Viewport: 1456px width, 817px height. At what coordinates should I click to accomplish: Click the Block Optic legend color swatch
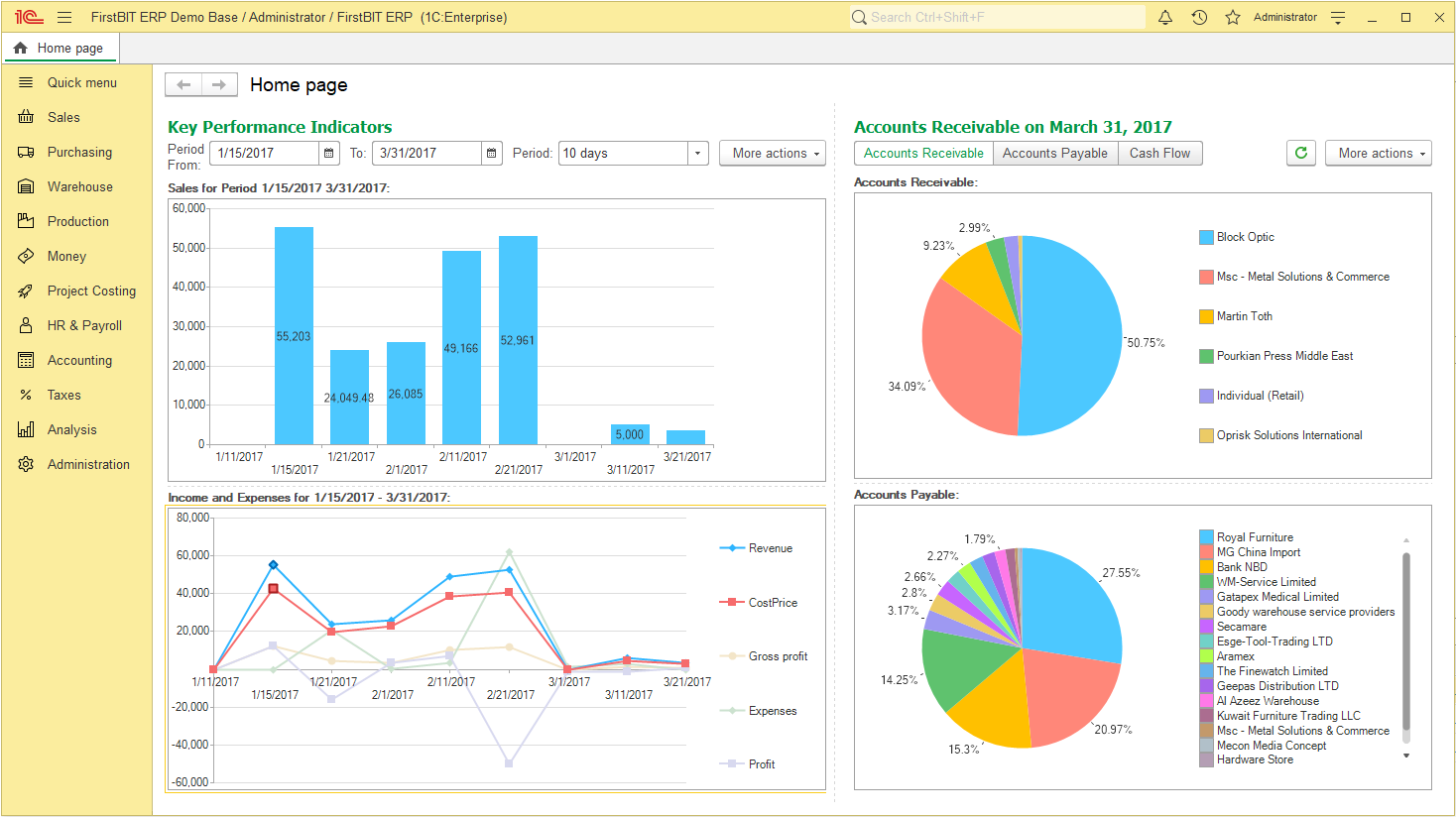click(1206, 237)
